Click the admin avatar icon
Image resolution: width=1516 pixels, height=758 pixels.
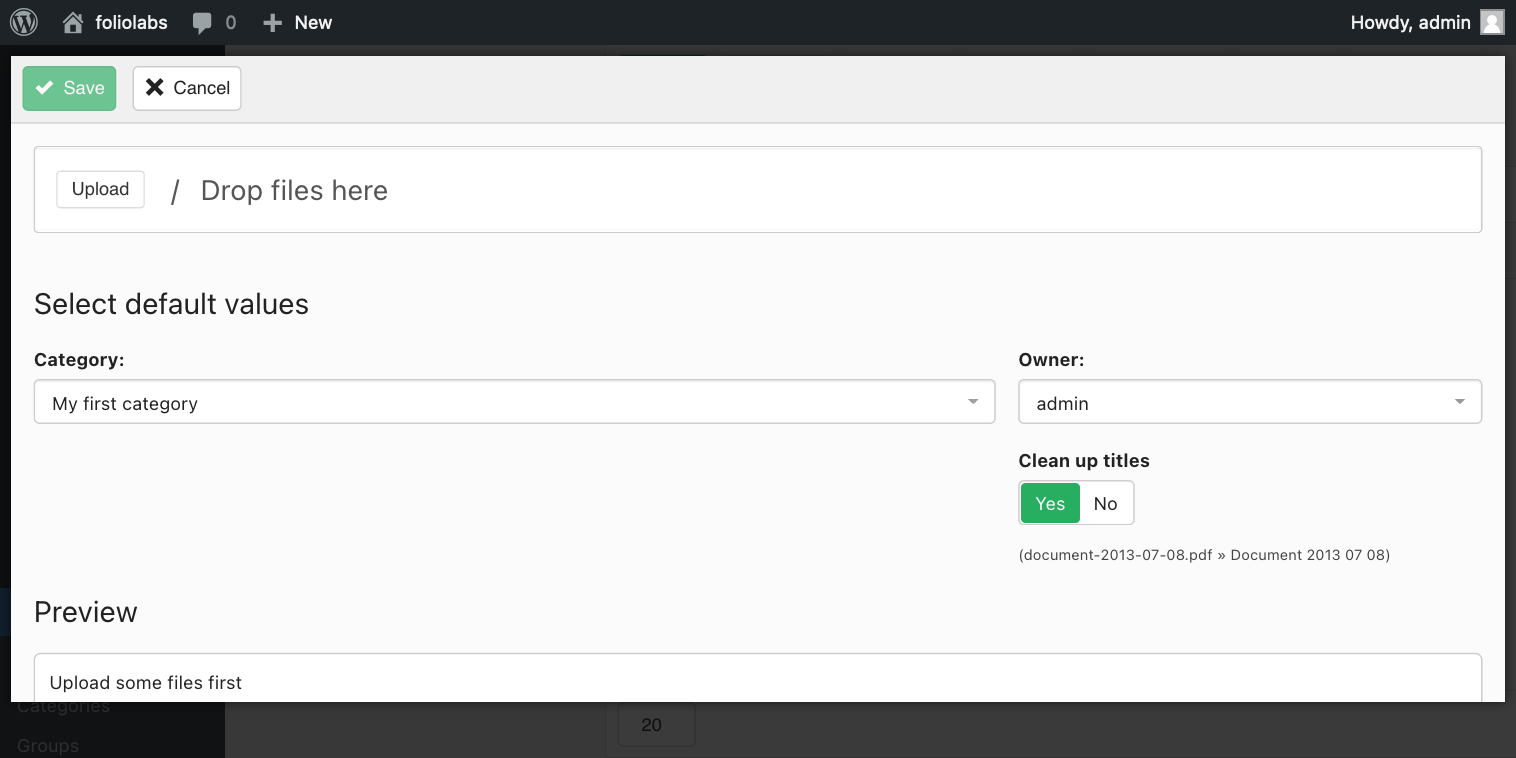point(1491,22)
